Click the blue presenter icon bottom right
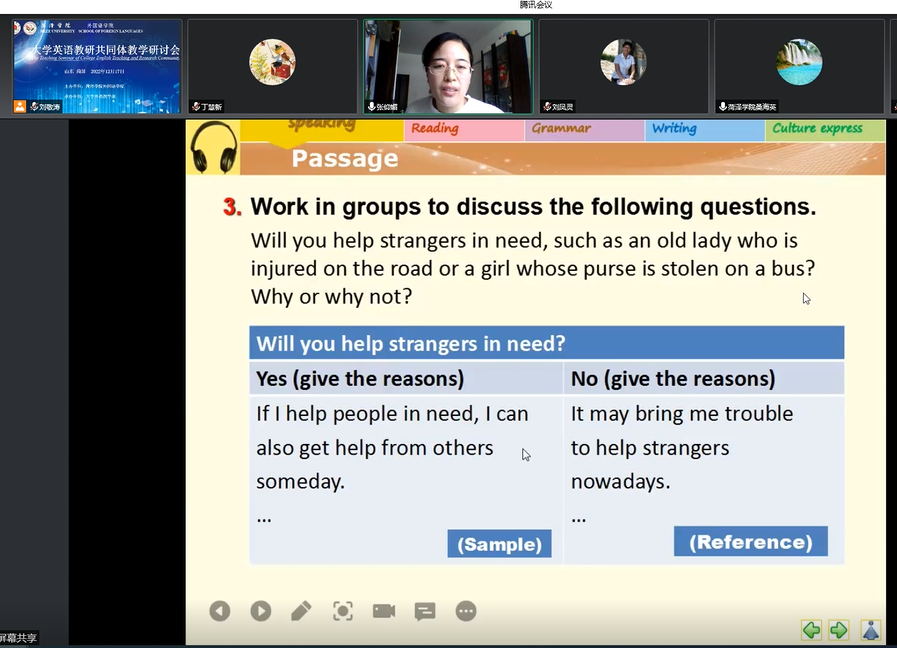This screenshot has width=897, height=648. pyautogui.click(x=871, y=630)
